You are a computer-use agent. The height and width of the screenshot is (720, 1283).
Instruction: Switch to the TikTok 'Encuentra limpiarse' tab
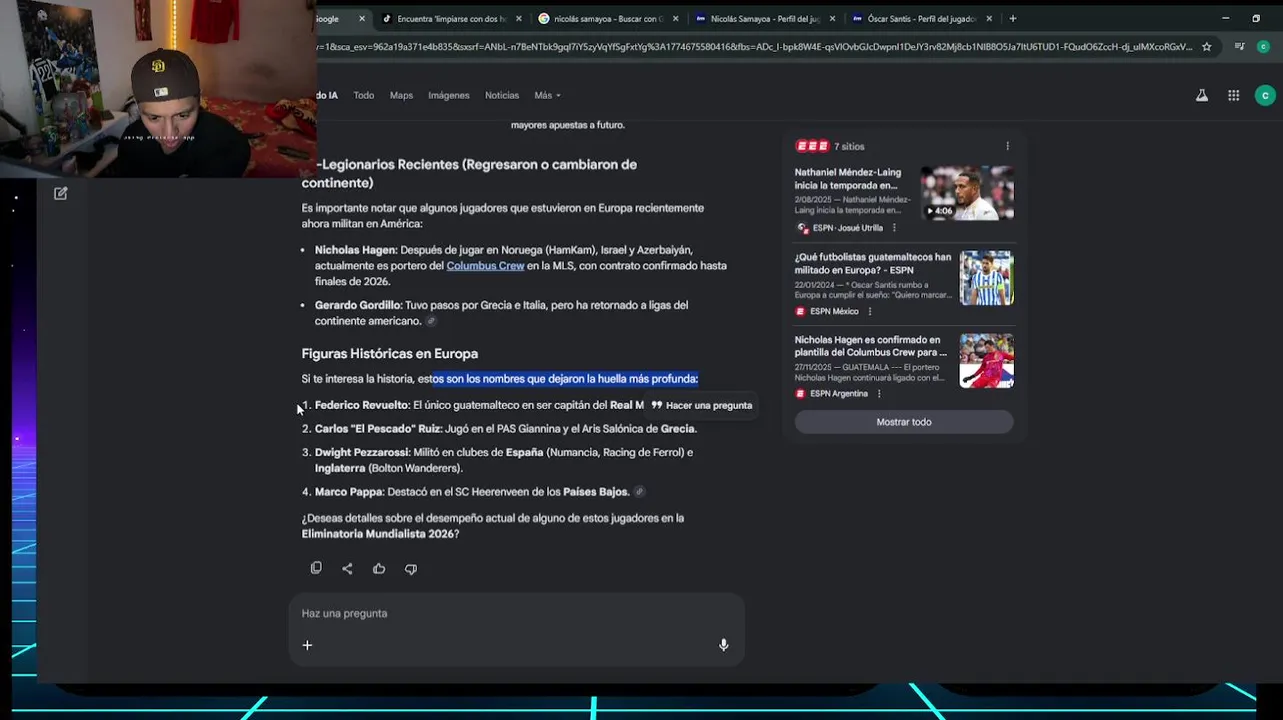pos(445,18)
